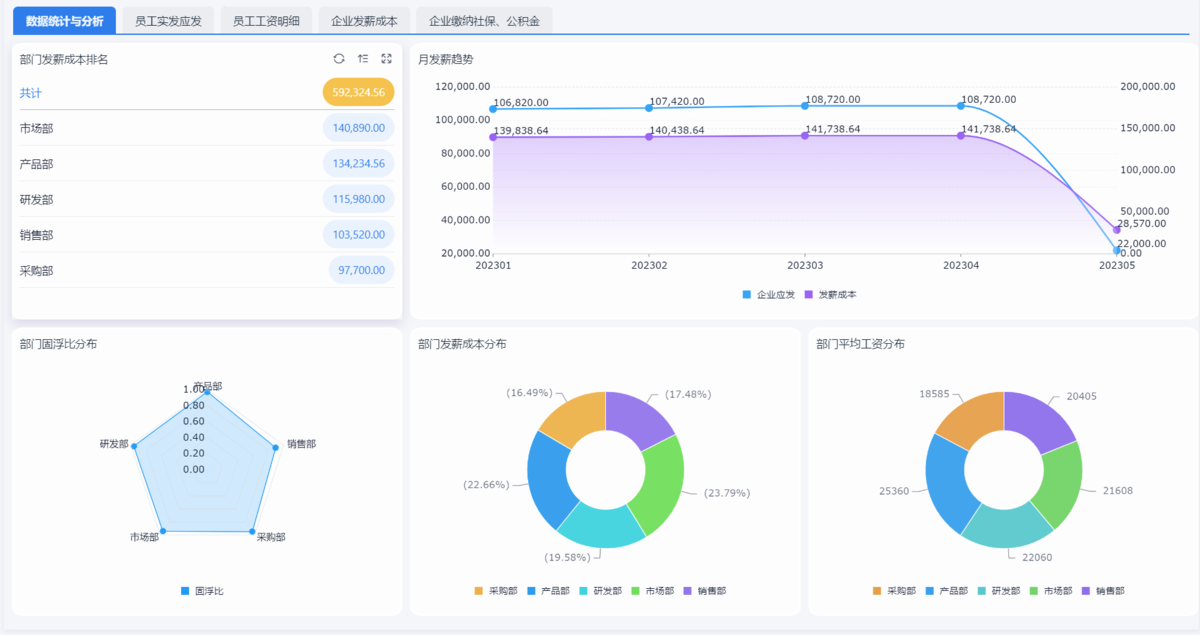Image resolution: width=1200 pixels, height=635 pixels.
Task: Toggle 固浮比 legend in radar chart
Action: pyautogui.click(x=202, y=591)
